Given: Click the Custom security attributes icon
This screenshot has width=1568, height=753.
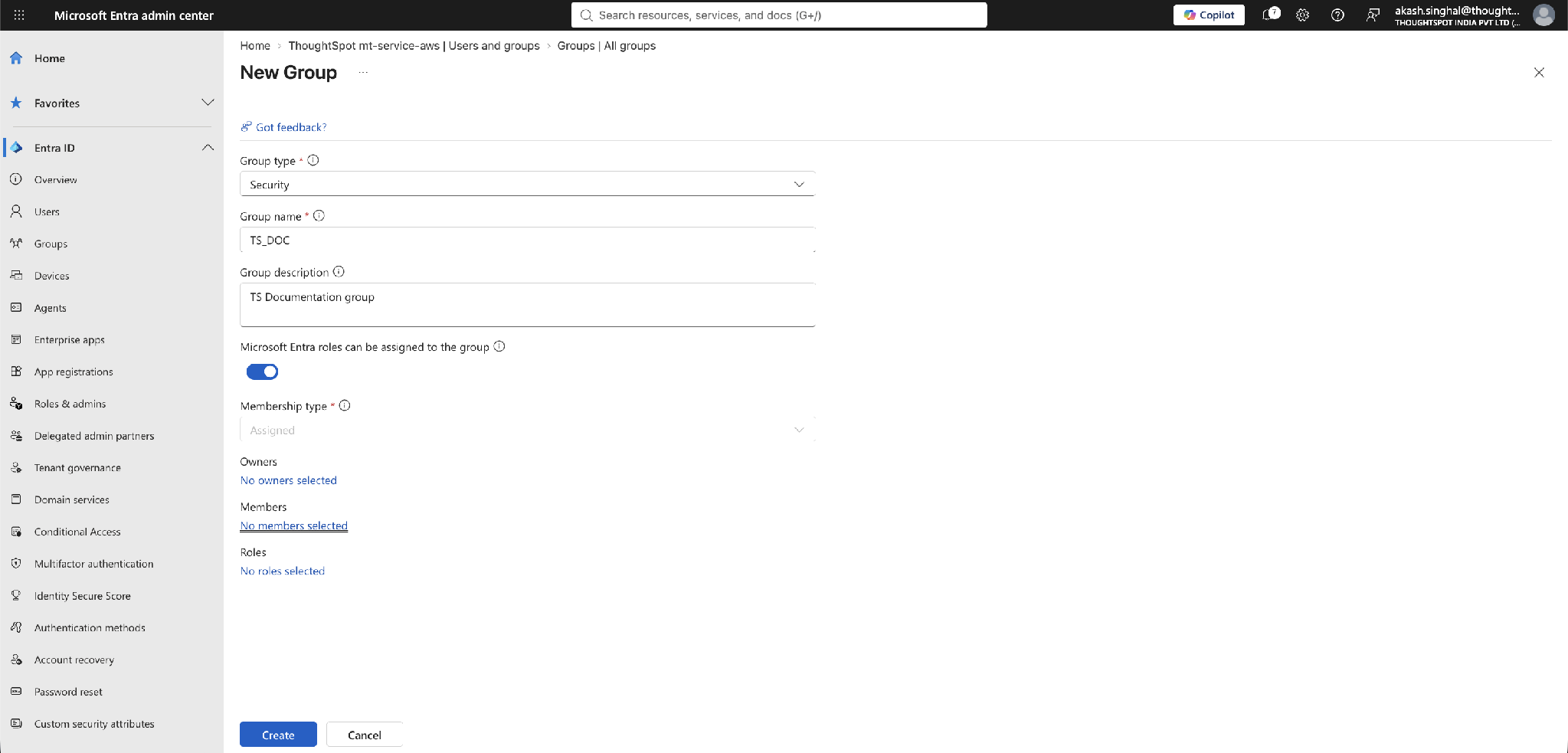Looking at the screenshot, I should click(16, 724).
